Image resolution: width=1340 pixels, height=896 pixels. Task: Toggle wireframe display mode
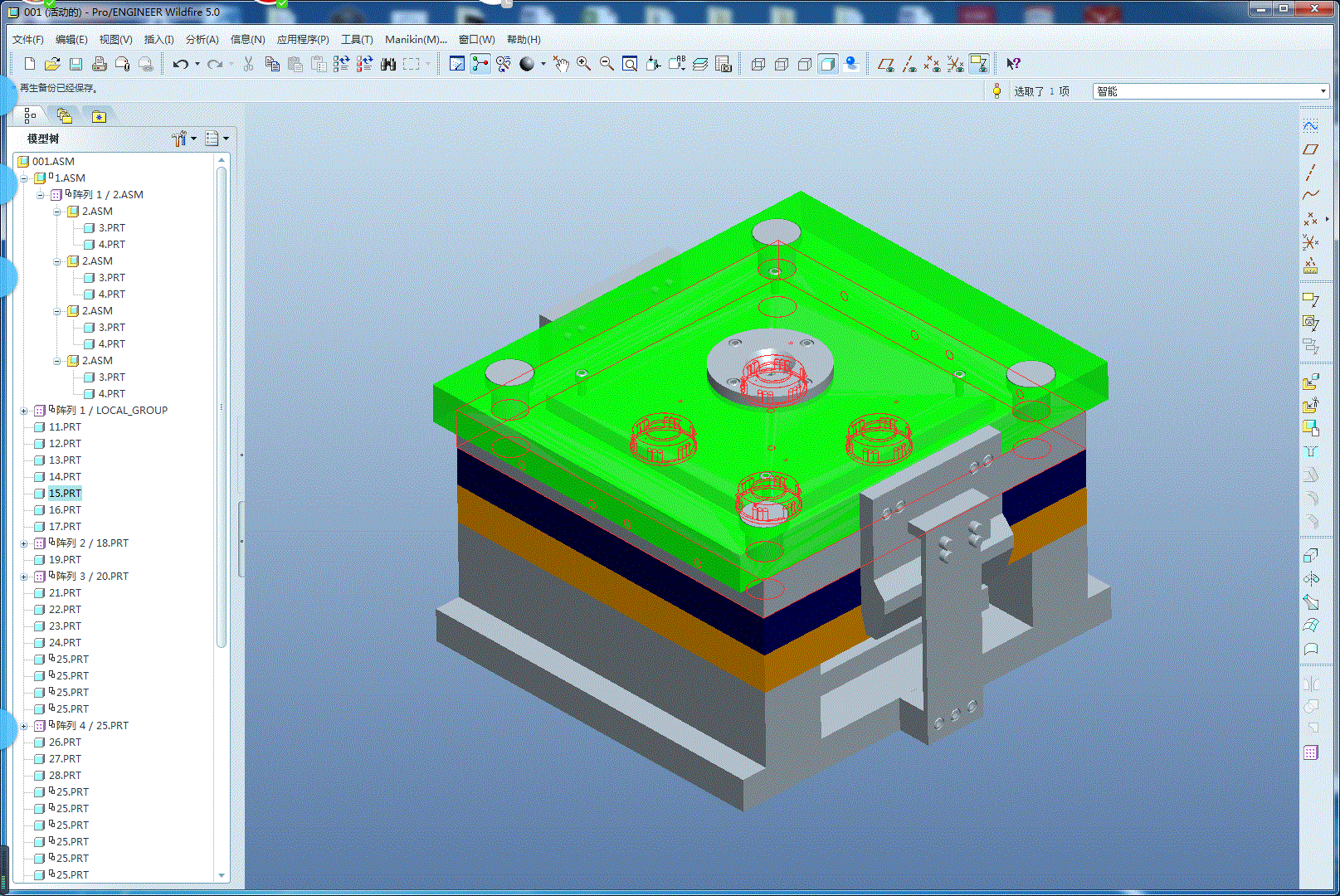click(758, 64)
